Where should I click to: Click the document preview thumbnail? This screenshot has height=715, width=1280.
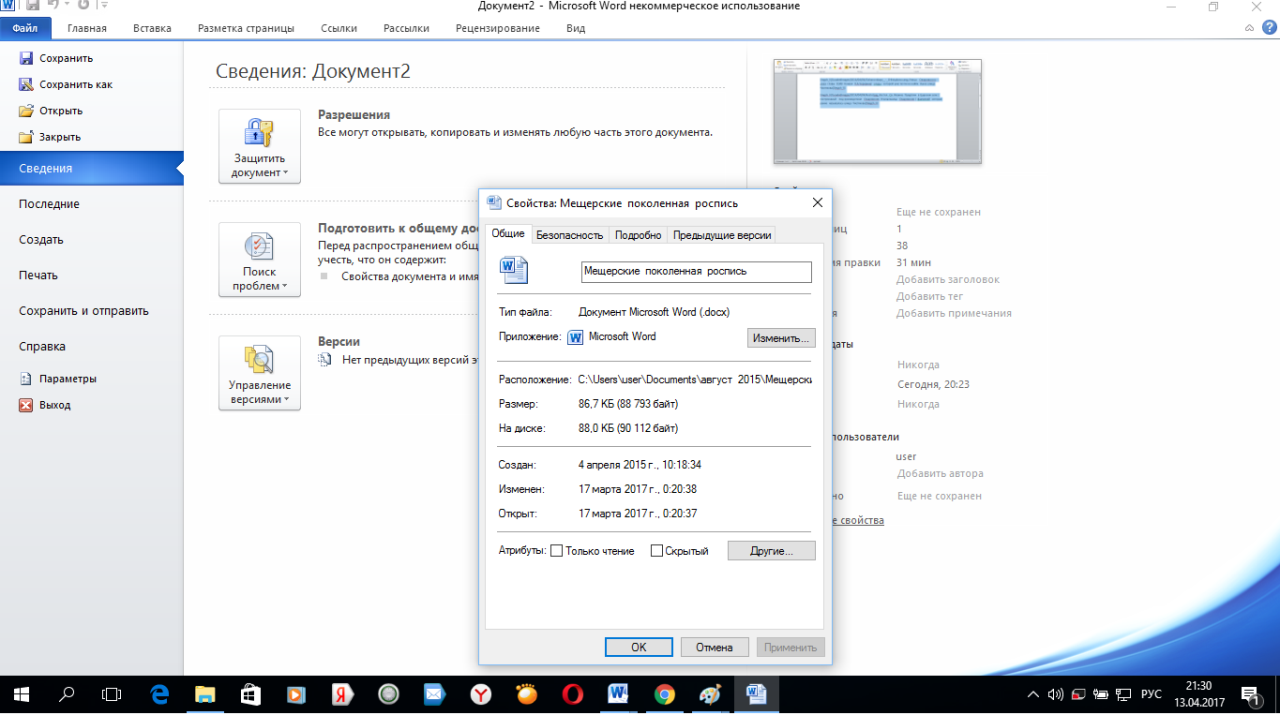point(877,110)
